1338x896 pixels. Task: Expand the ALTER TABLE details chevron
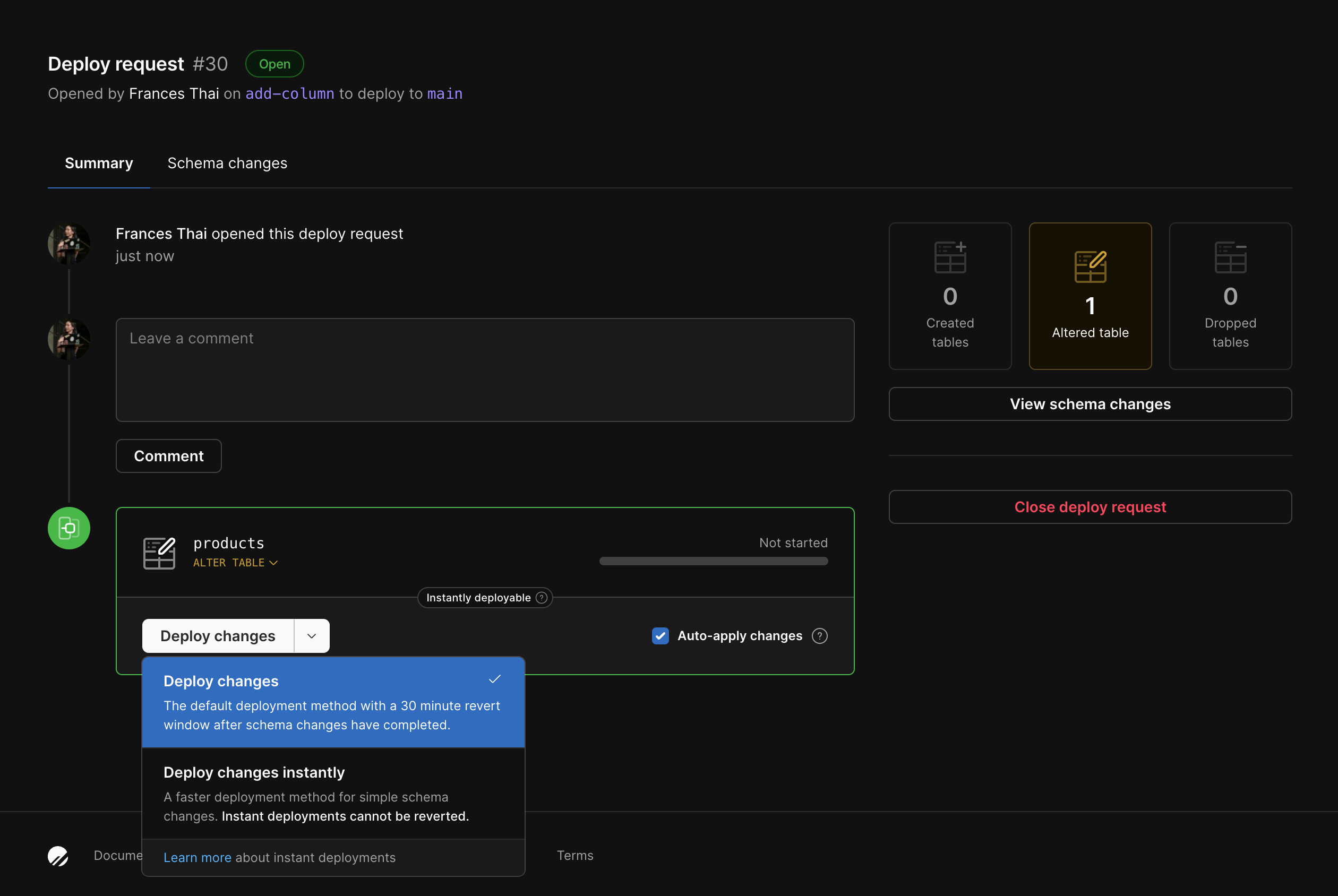274,562
